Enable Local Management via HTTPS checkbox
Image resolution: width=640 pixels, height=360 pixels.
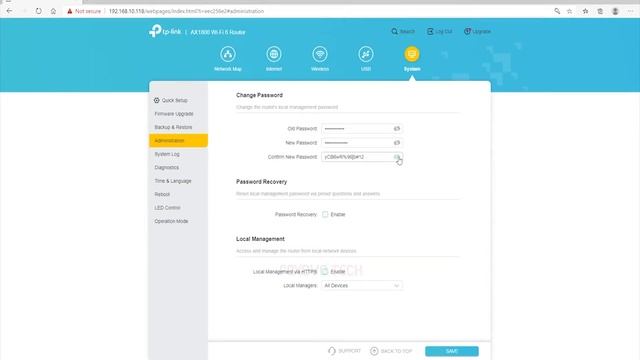(x=325, y=271)
